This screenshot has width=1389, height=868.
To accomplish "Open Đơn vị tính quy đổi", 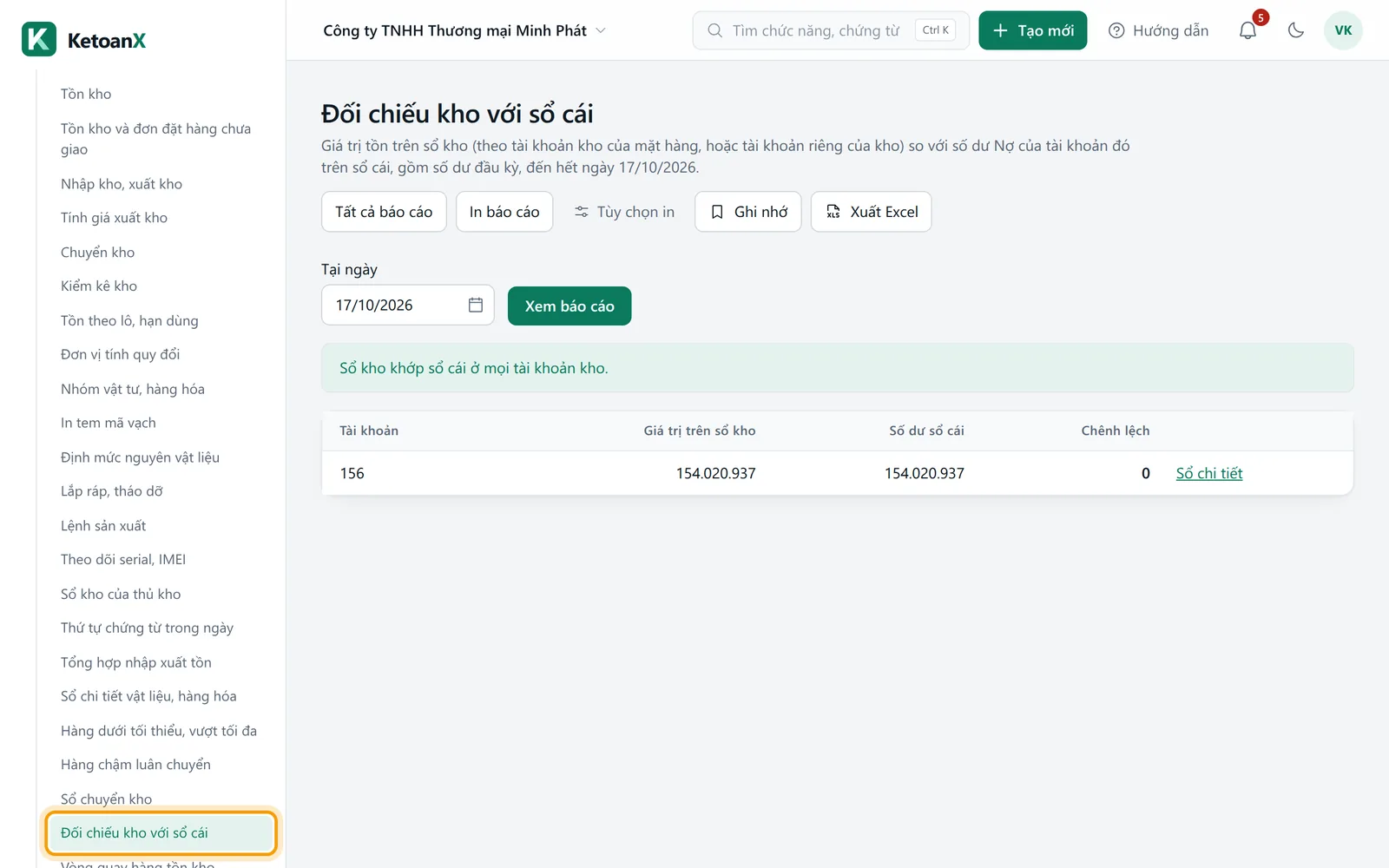I will click(x=120, y=355).
